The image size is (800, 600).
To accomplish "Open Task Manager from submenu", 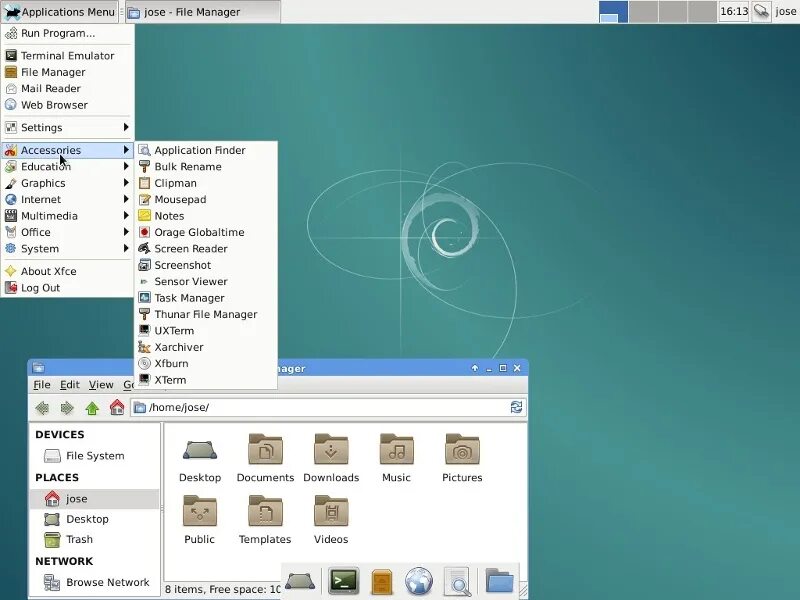I will pos(206,298).
